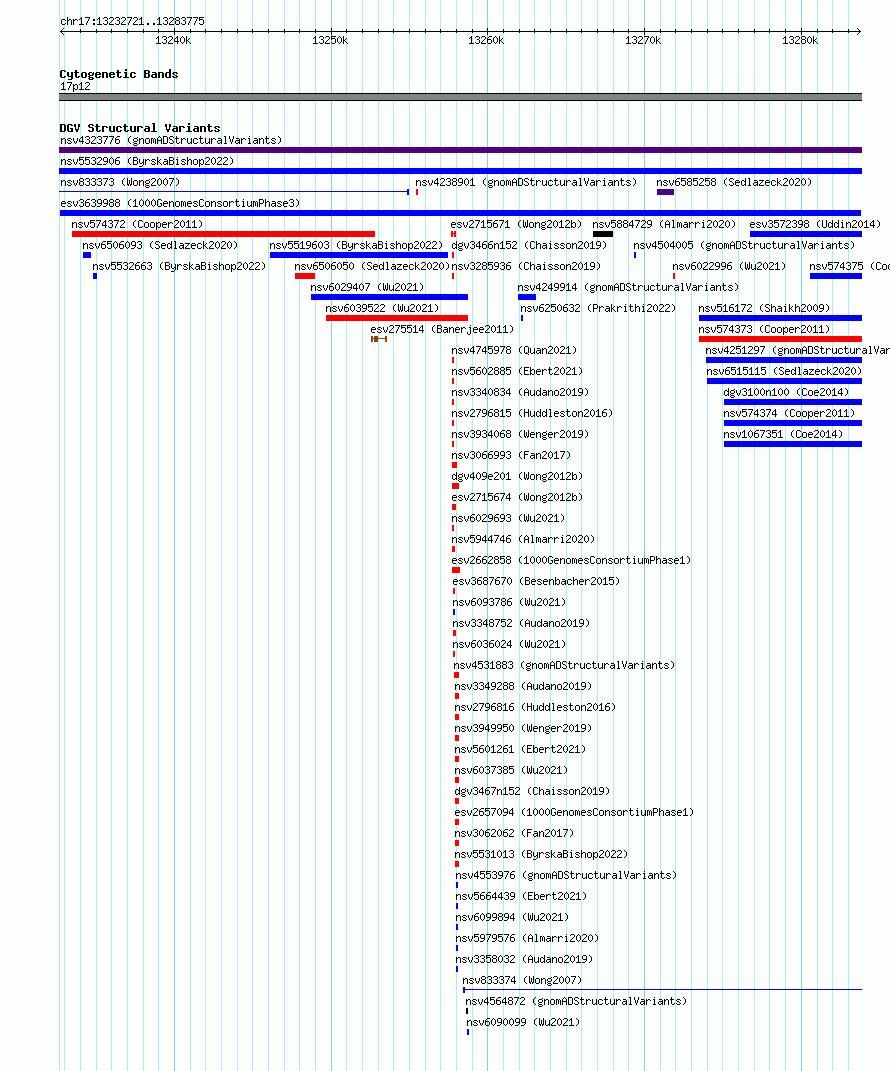Viewport: 890px width, 1071px height.
Task: Select nsv6022996 (Wu2021) label
Action: tap(729, 266)
